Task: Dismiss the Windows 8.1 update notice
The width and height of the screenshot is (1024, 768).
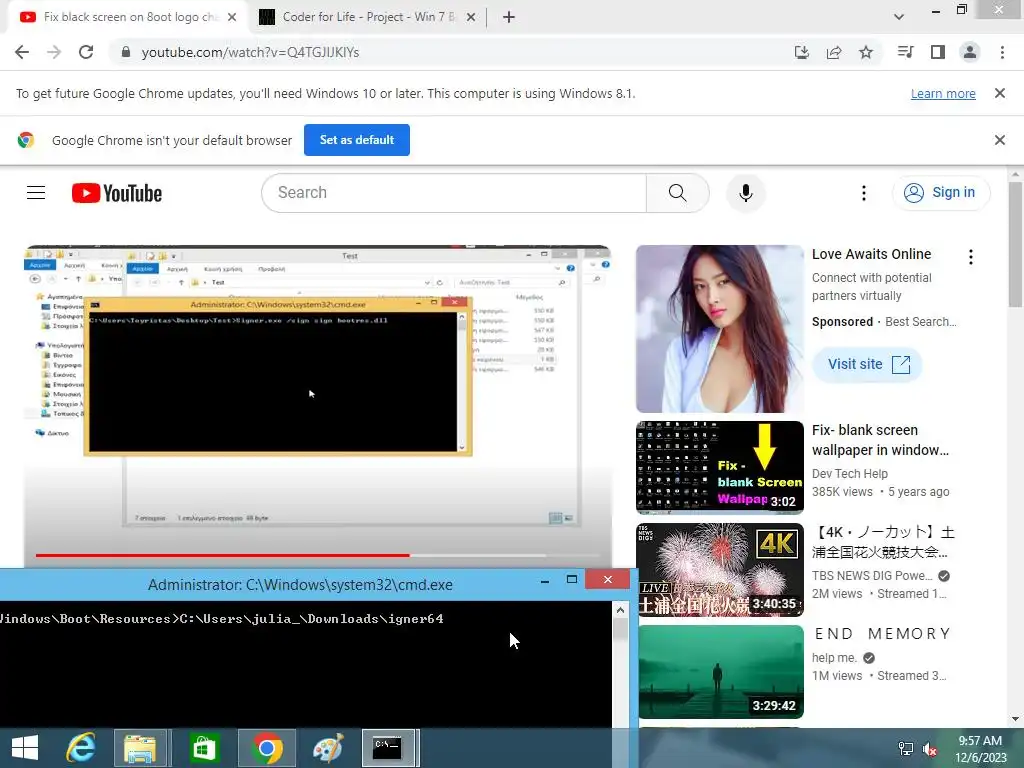Action: click(x=999, y=93)
